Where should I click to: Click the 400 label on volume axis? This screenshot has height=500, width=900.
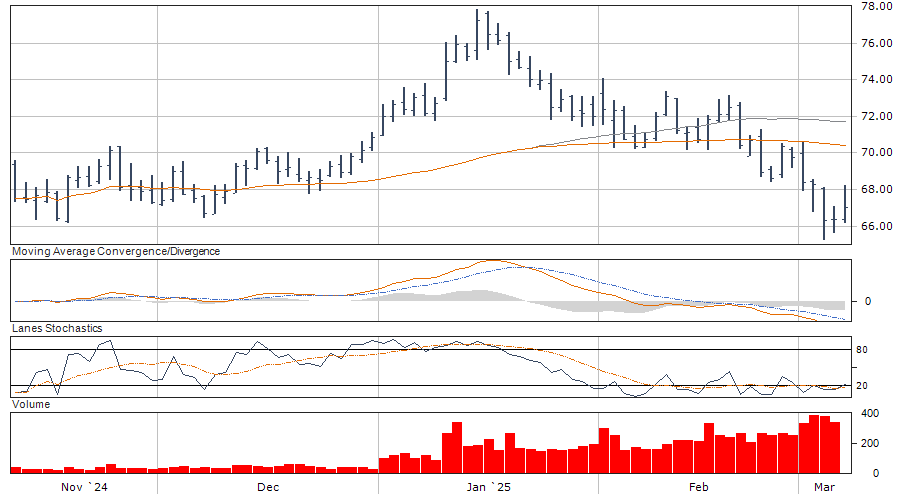[x=873, y=414]
